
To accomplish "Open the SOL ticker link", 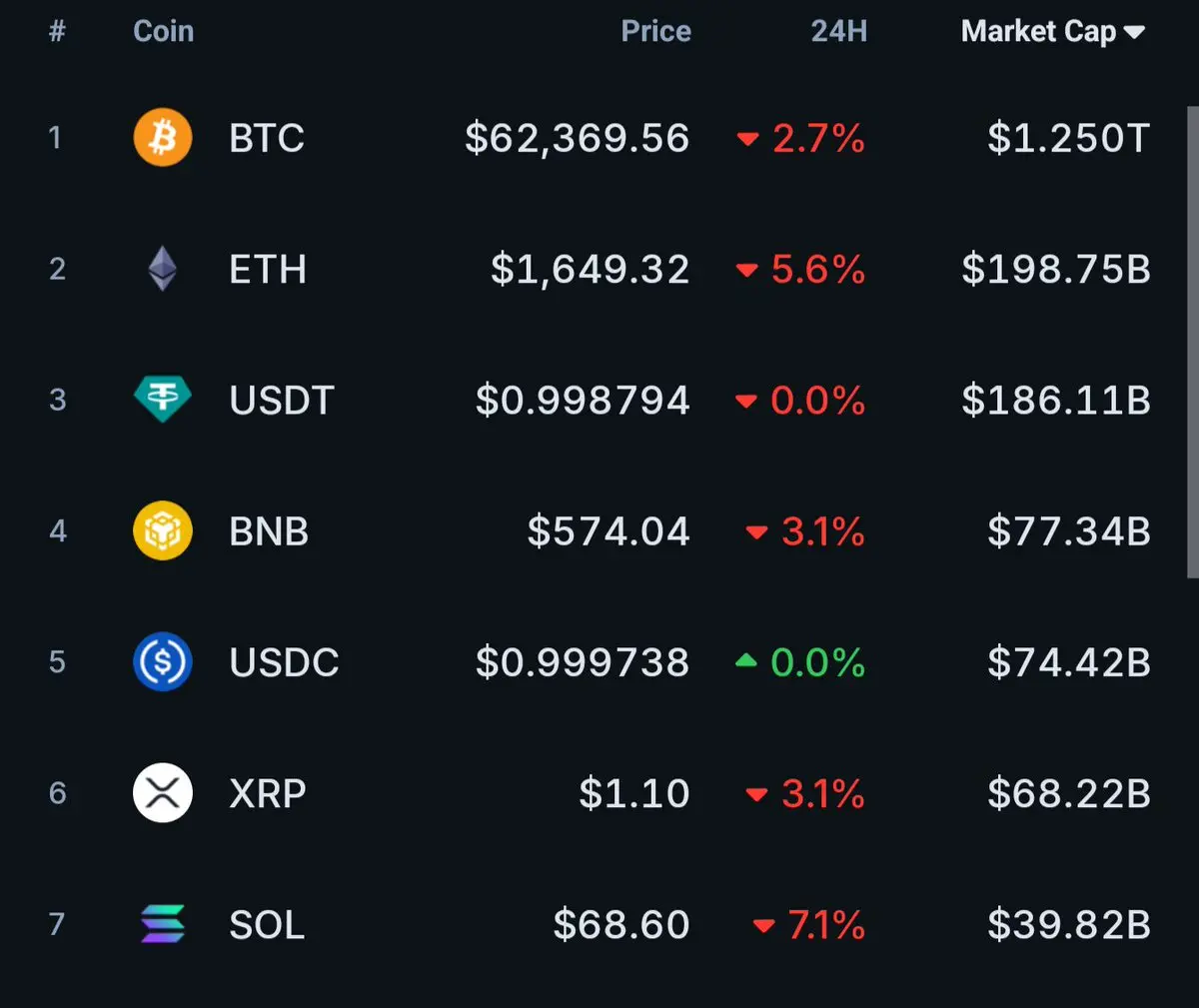I will click(x=267, y=924).
